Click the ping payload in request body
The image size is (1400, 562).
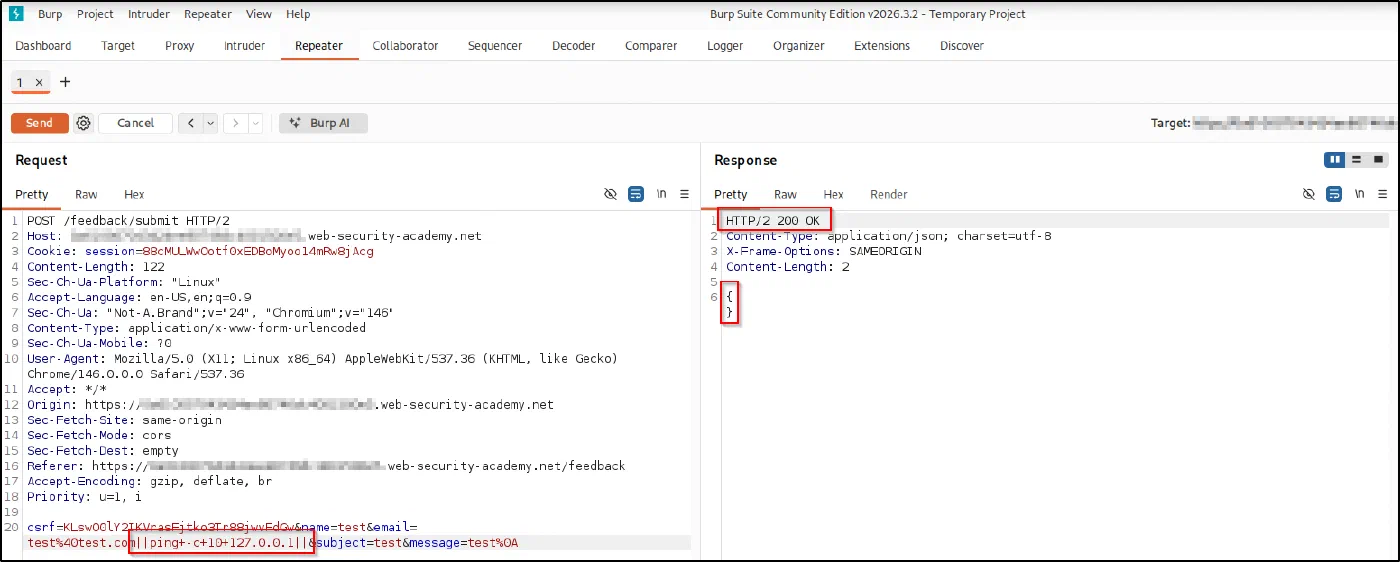coord(222,543)
